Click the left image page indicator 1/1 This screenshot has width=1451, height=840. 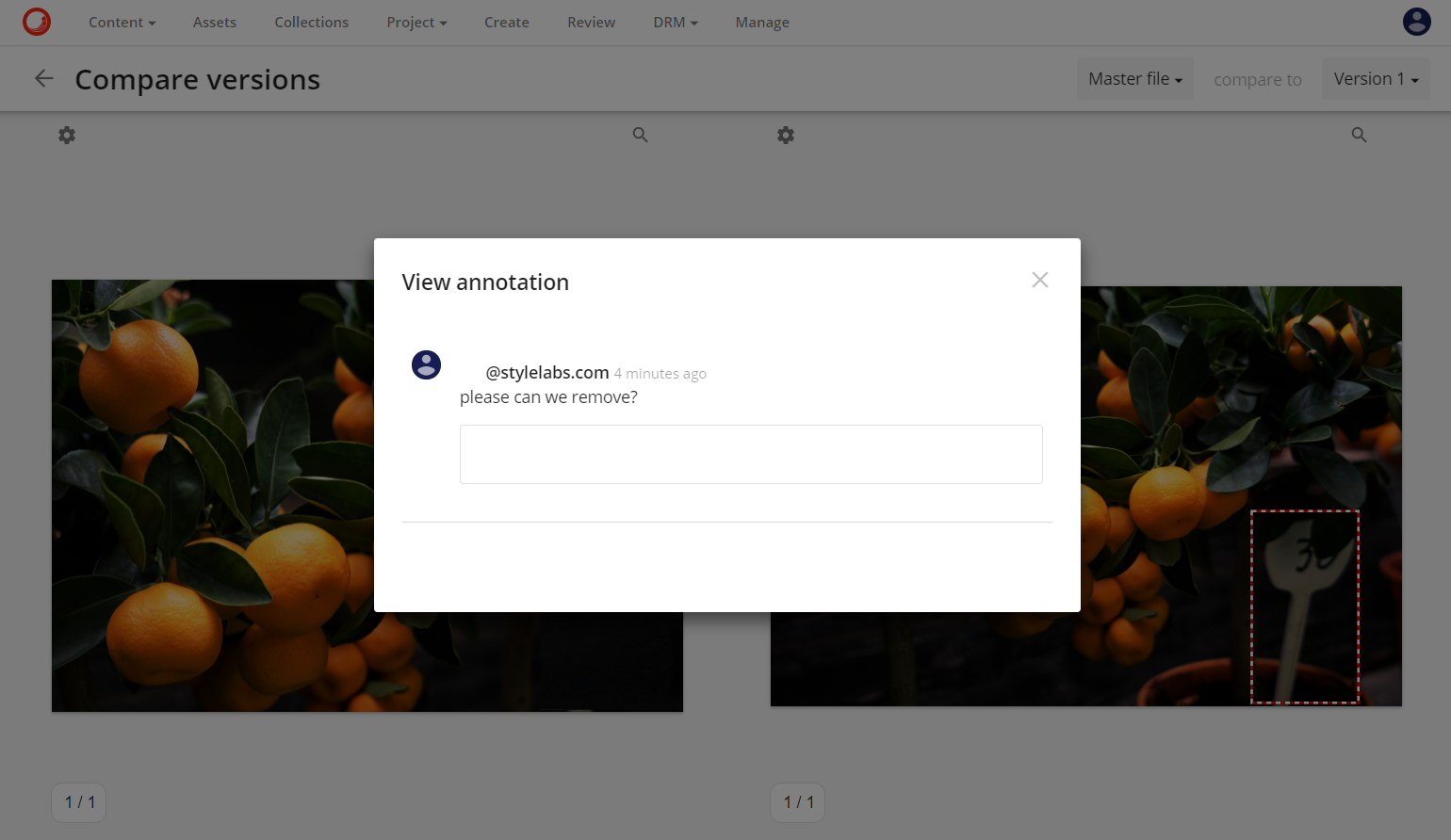click(78, 802)
